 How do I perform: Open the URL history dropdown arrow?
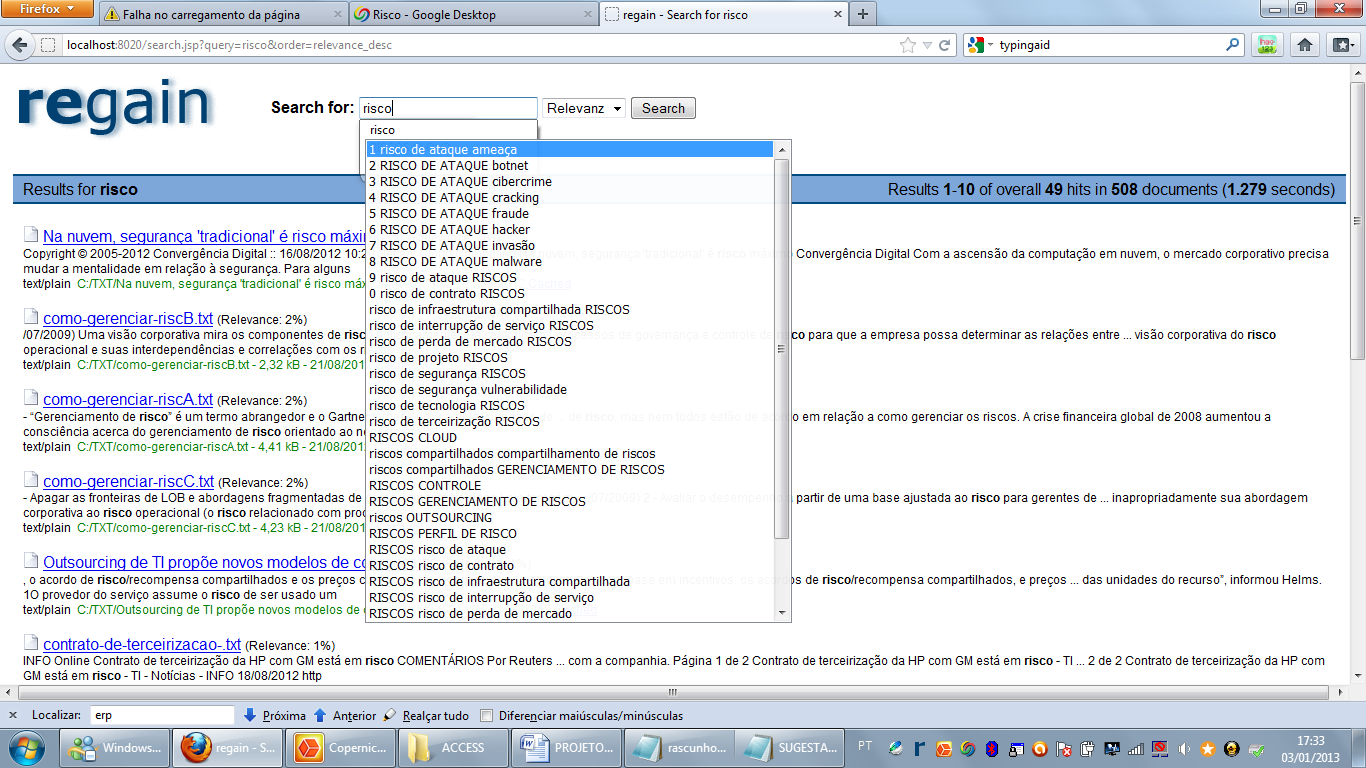927,45
